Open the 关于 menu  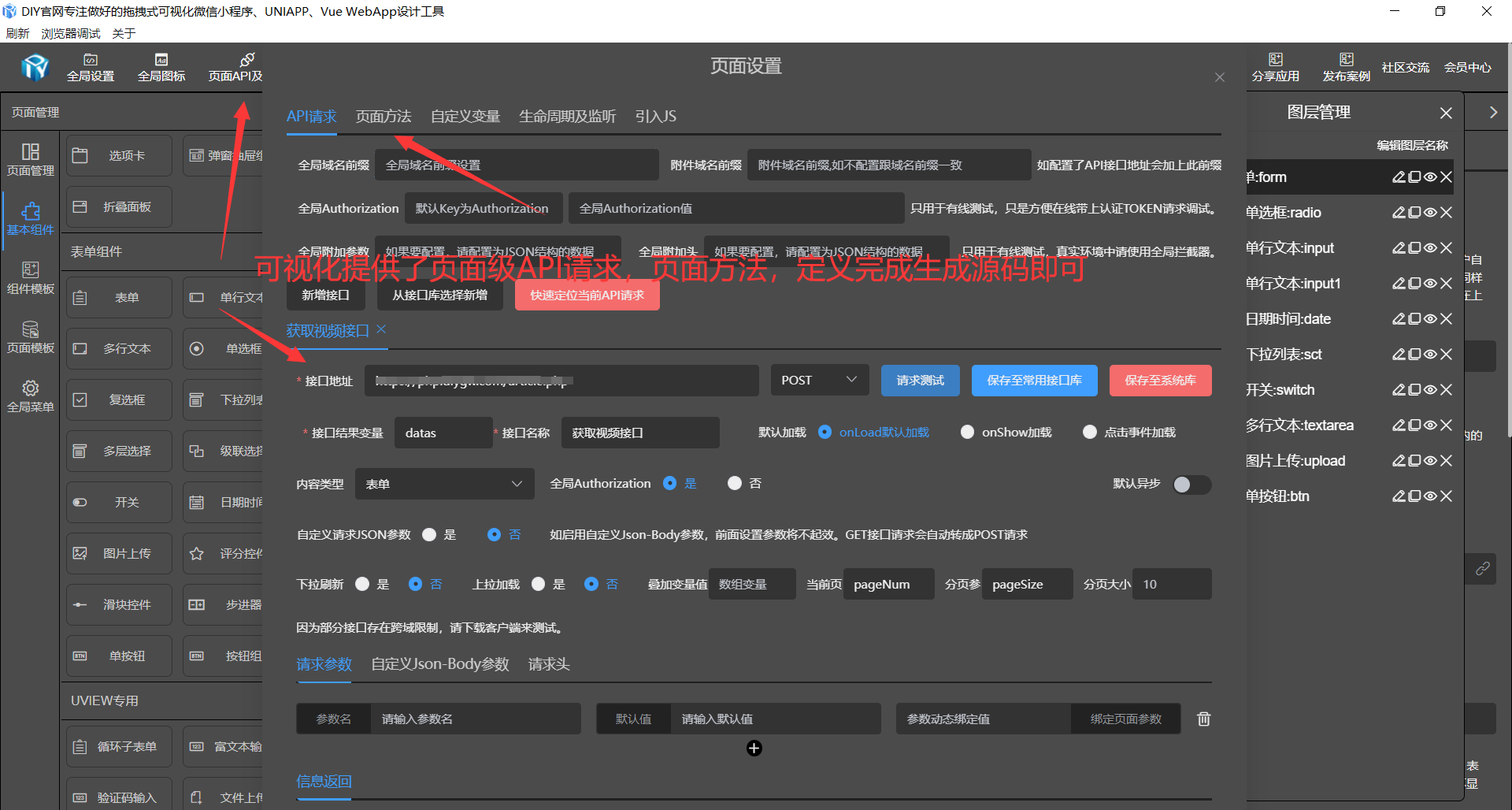point(124,34)
